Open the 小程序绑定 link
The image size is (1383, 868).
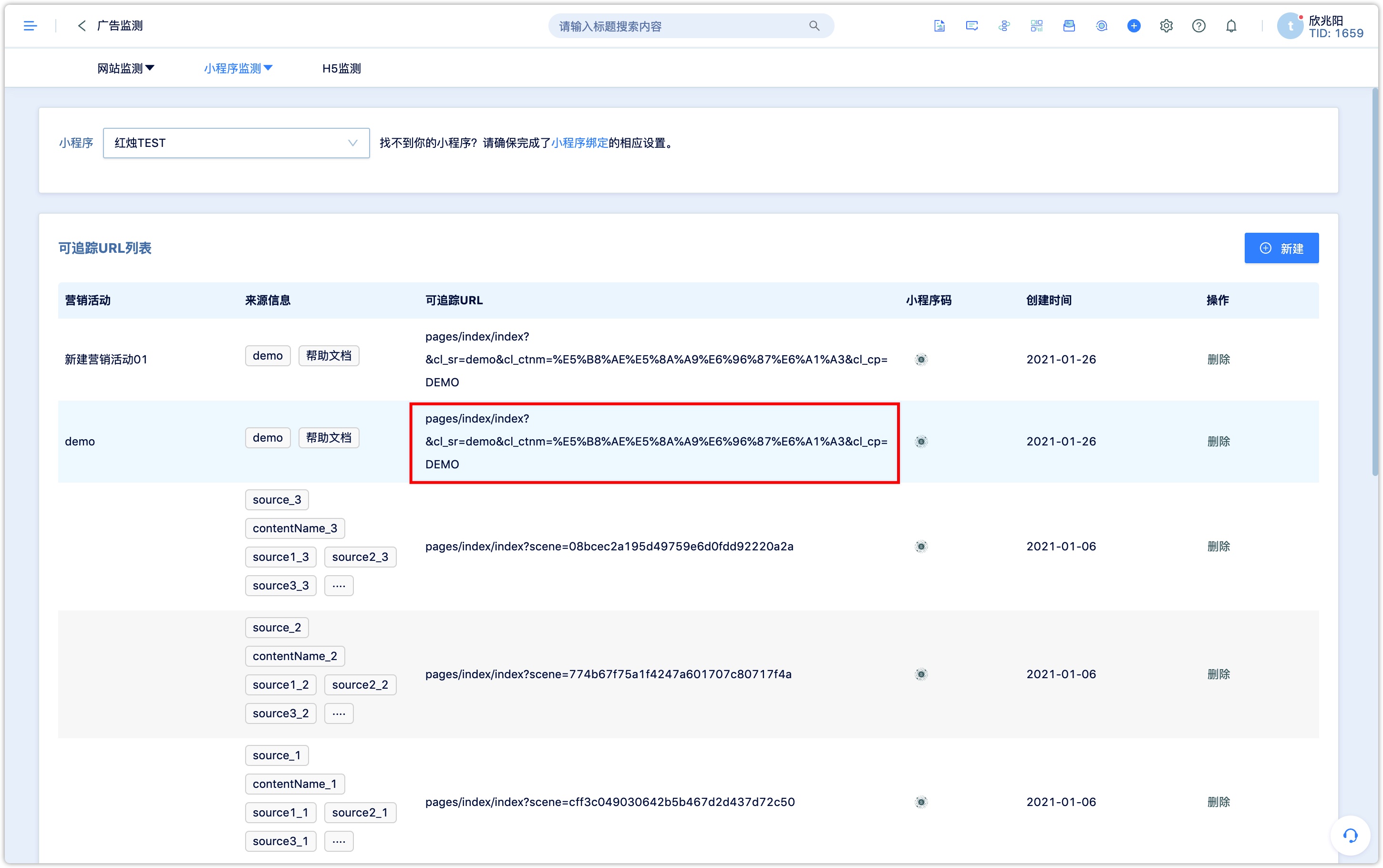coord(579,143)
